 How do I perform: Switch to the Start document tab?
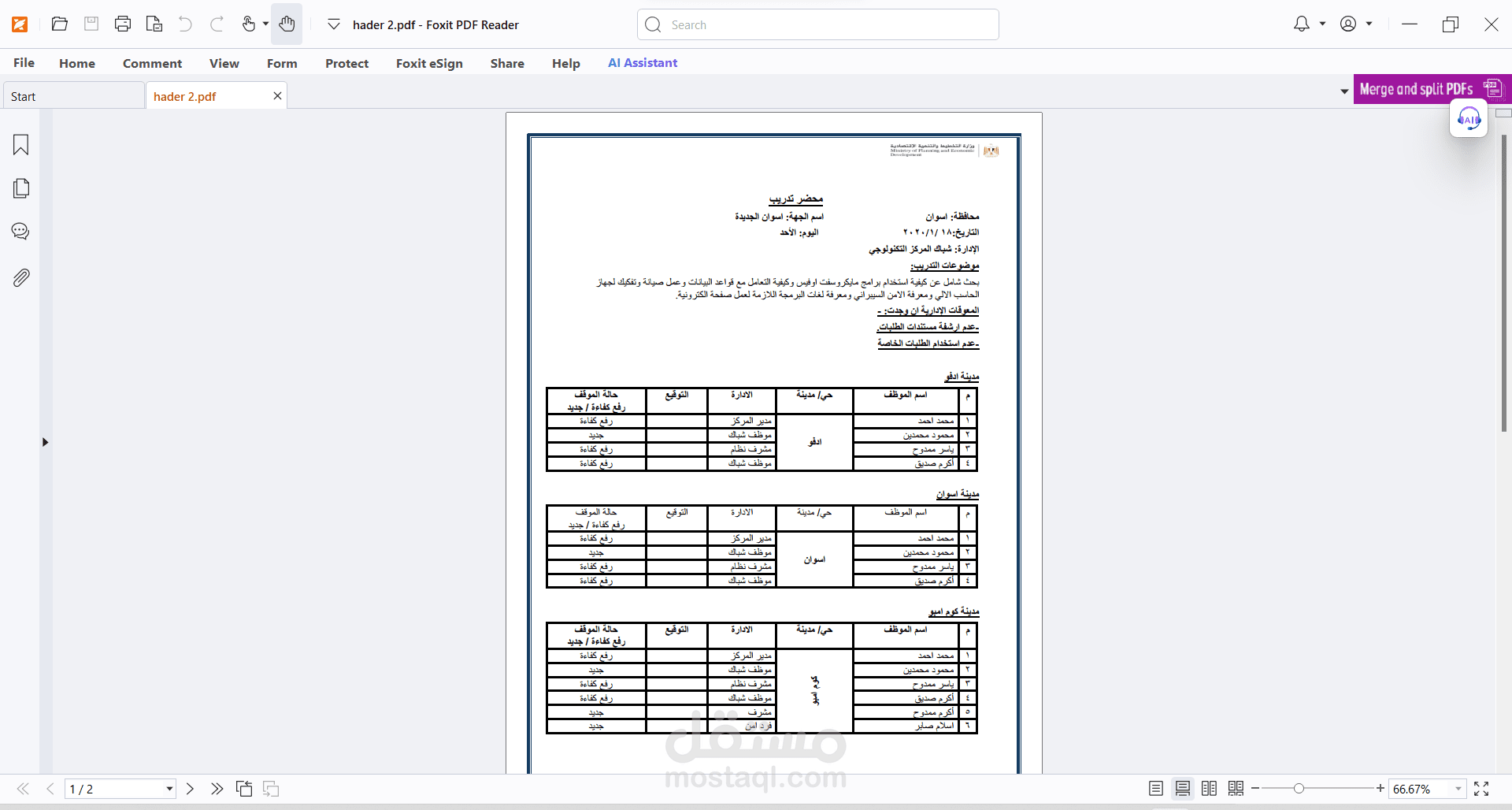click(73, 96)
